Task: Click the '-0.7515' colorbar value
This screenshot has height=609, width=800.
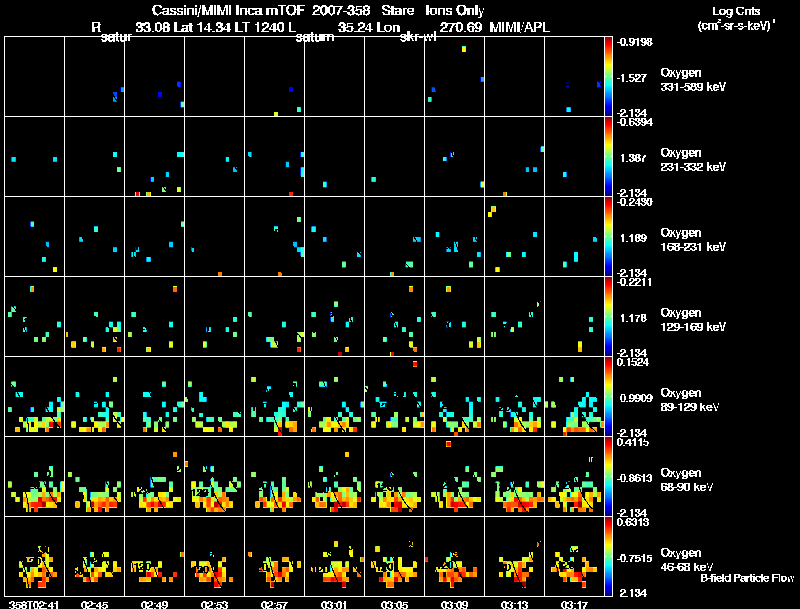Action: pos(635,559)
